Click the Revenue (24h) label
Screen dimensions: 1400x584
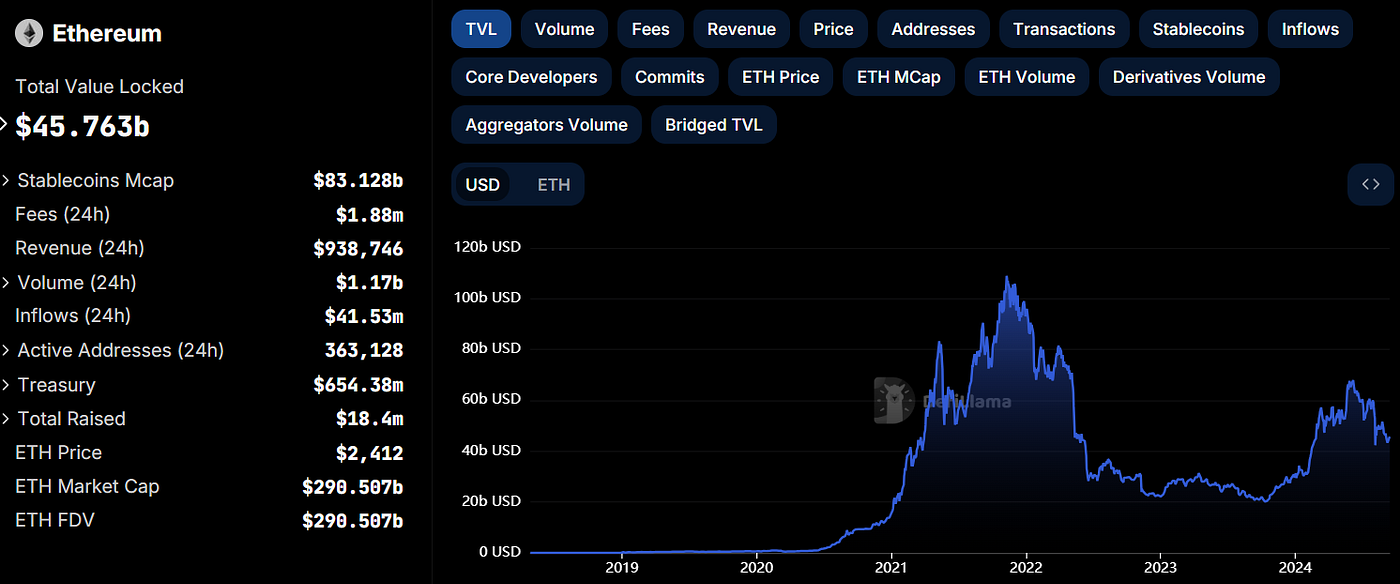[x=80, y=248]
